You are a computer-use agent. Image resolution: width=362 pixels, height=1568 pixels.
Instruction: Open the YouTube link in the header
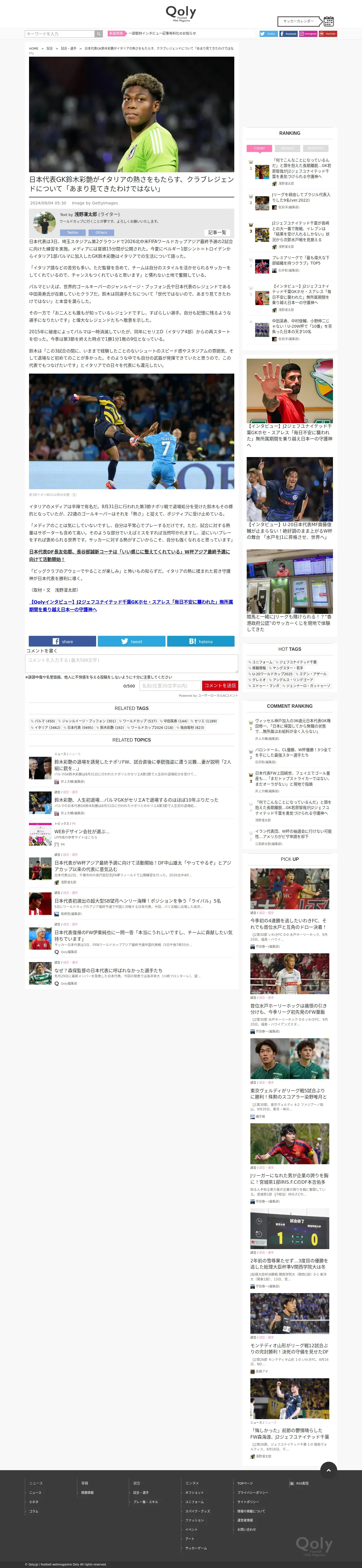[x=328, y=34]
